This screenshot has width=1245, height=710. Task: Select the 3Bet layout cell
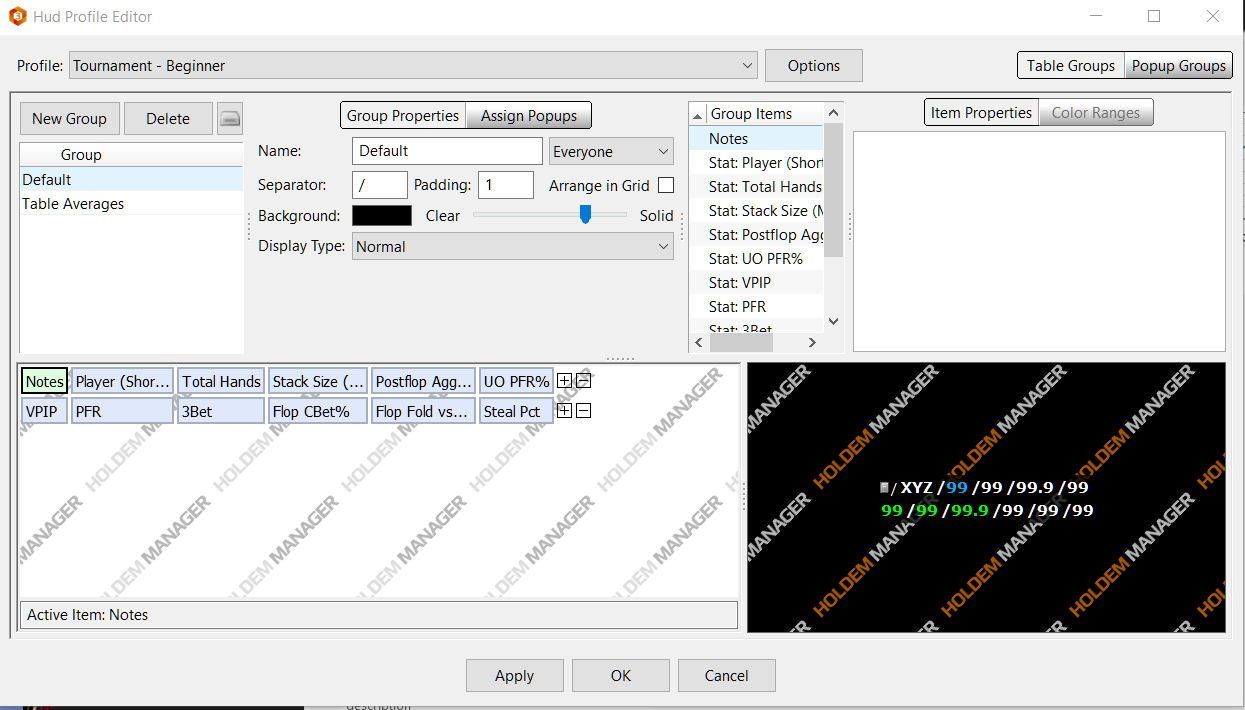pos(221,411)
